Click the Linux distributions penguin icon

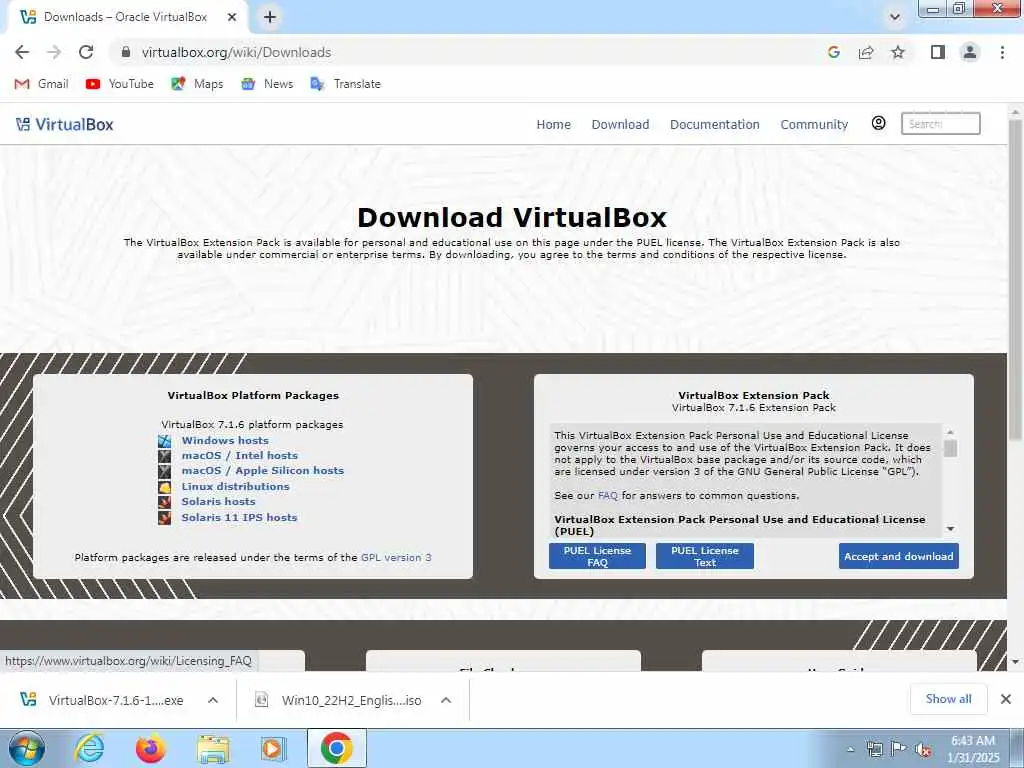coord(165,487)
